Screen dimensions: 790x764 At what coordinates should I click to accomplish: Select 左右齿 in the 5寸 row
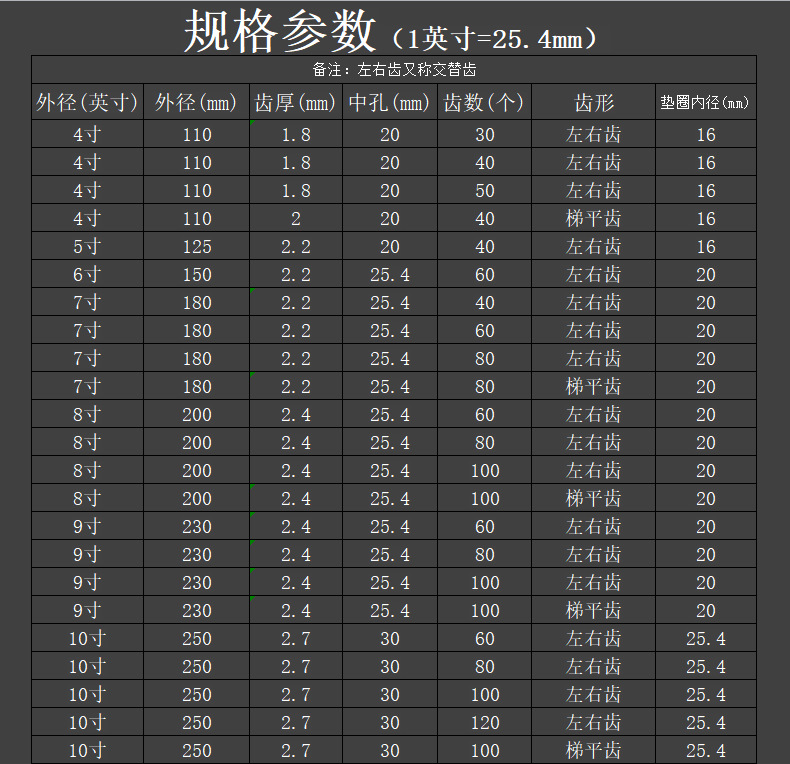click(x=594, y=247)
